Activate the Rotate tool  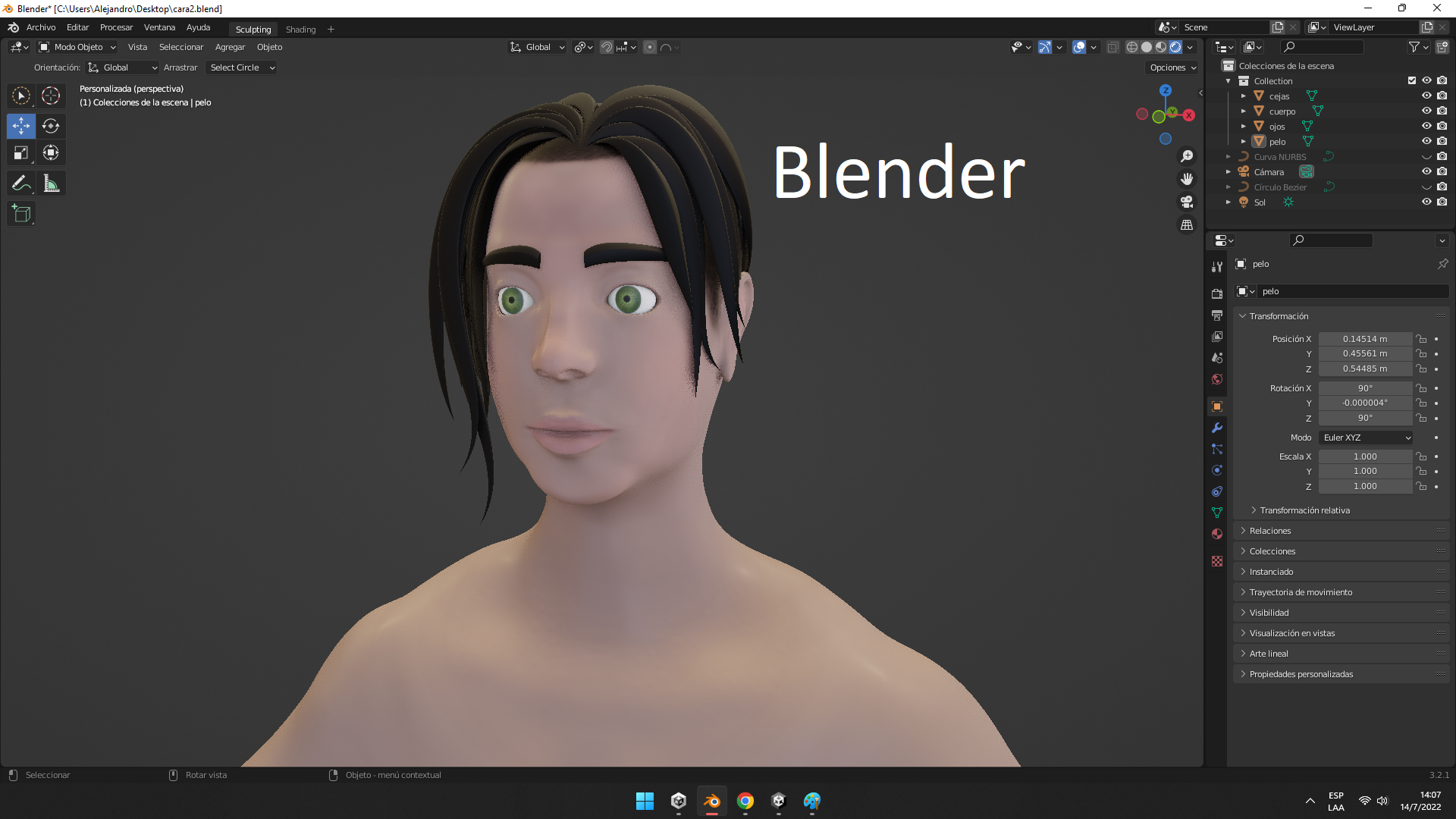point(51,126)
